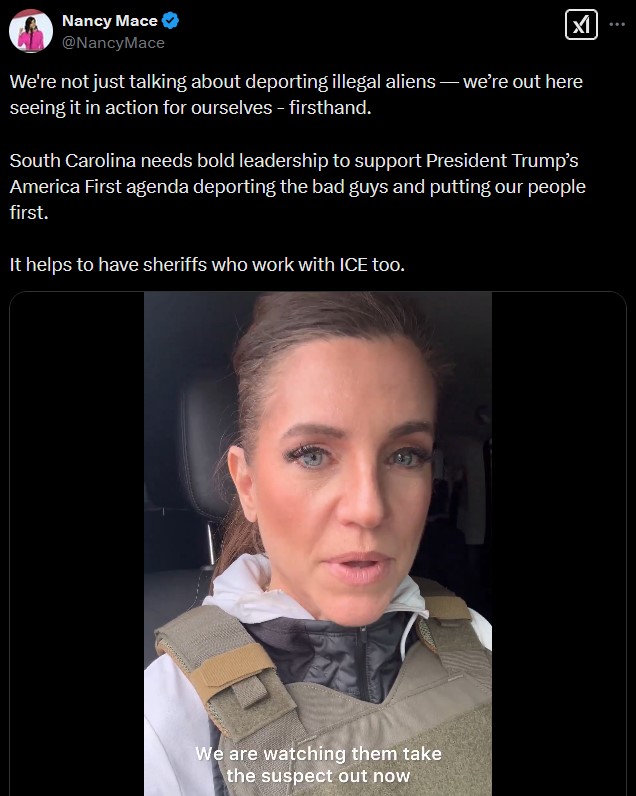636x796 pixels.
Task: Click the left black letterbox of video
Action: click(x=77, y=543)
